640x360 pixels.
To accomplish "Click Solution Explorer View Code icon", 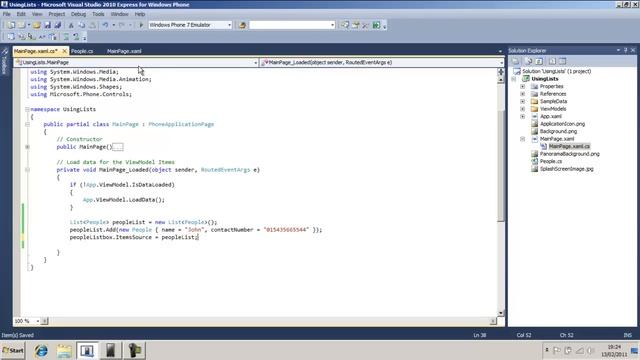I will tap(552, 61).
